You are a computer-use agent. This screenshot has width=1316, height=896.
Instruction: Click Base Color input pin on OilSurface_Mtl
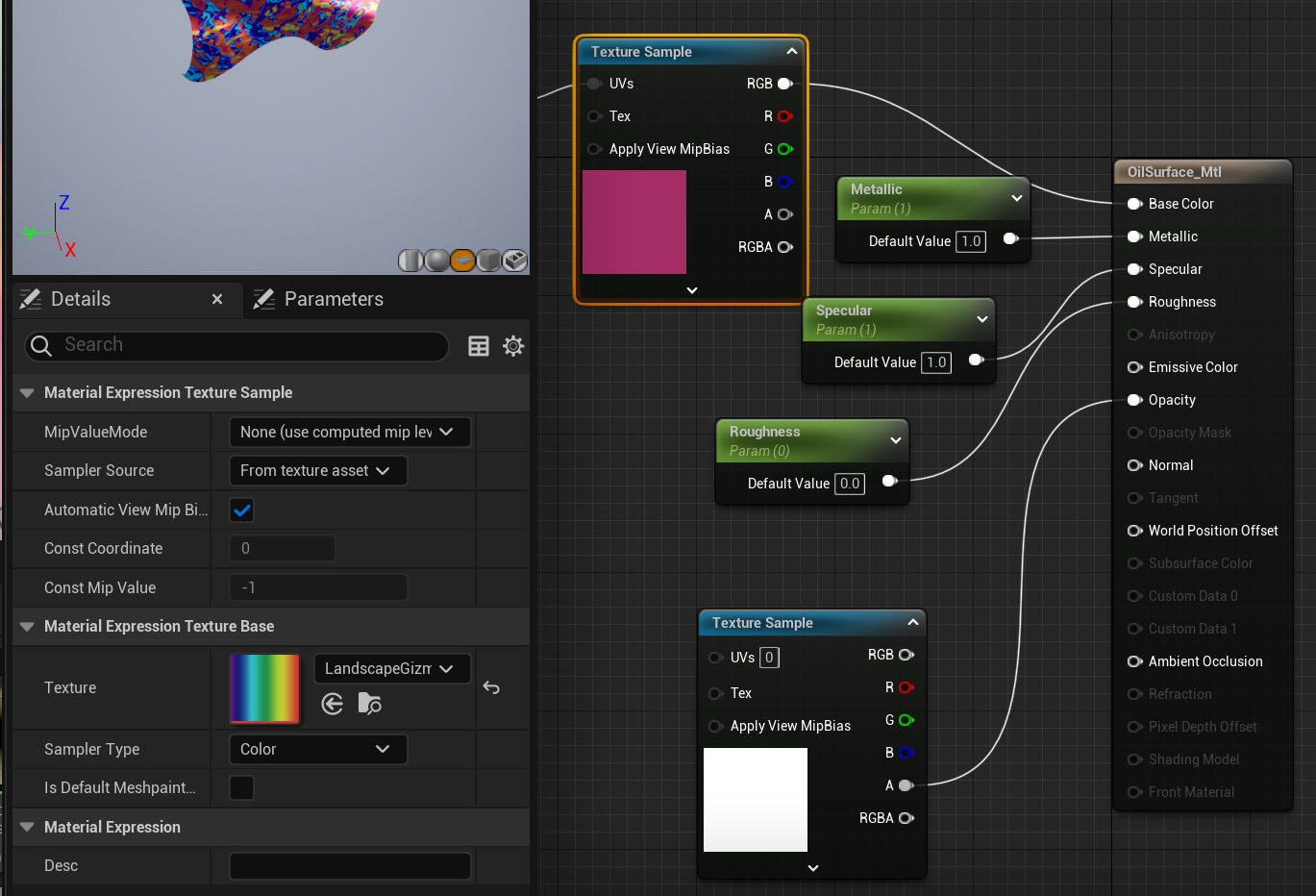[x=1134, y=204]
